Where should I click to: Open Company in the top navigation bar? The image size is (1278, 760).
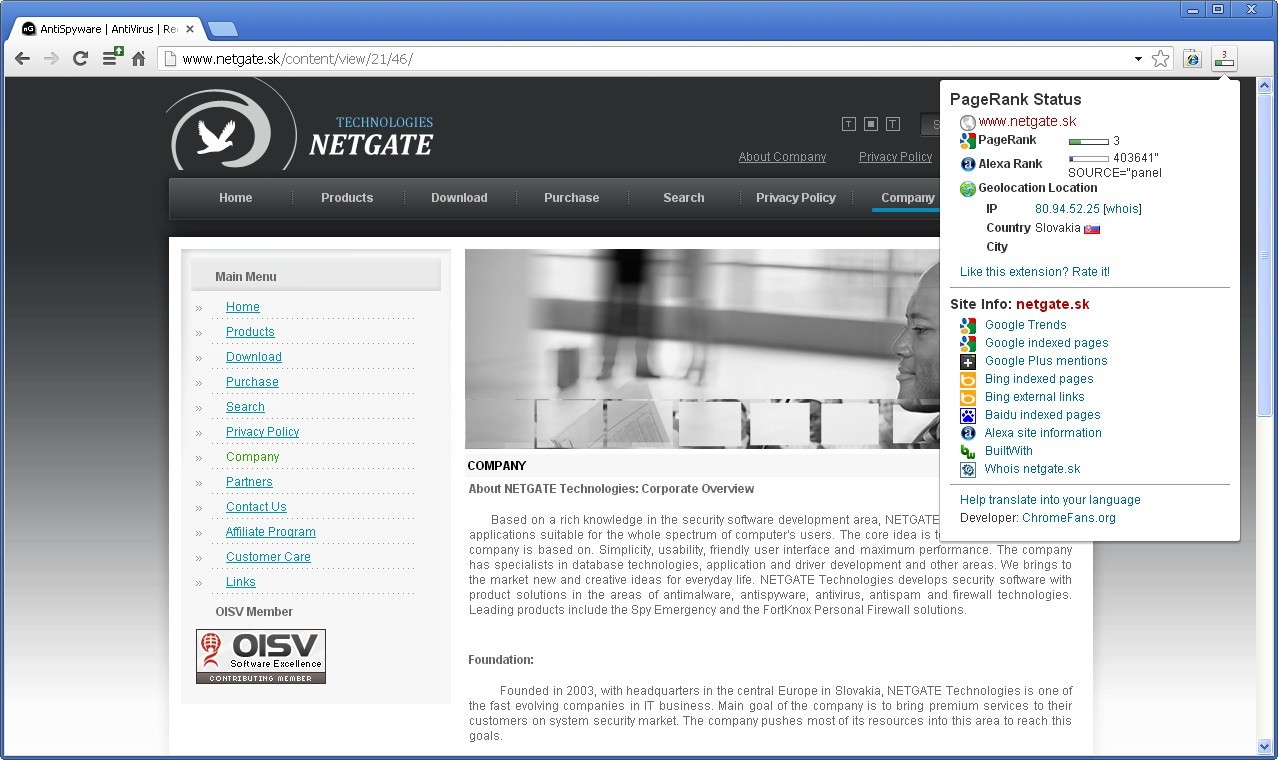click(908, 198)
